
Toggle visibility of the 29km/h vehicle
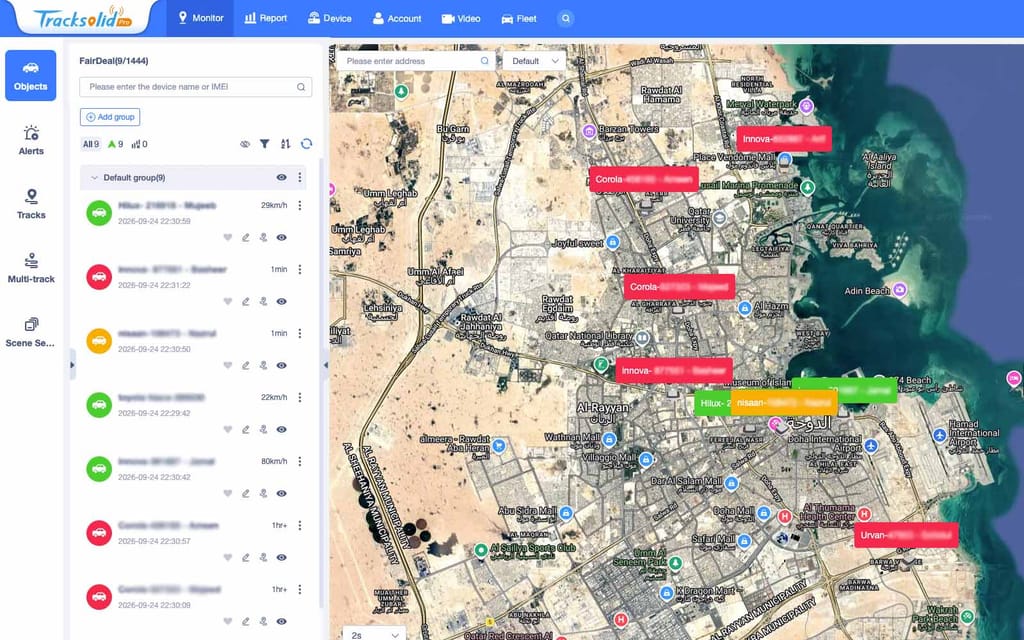[x=281, y=238]
